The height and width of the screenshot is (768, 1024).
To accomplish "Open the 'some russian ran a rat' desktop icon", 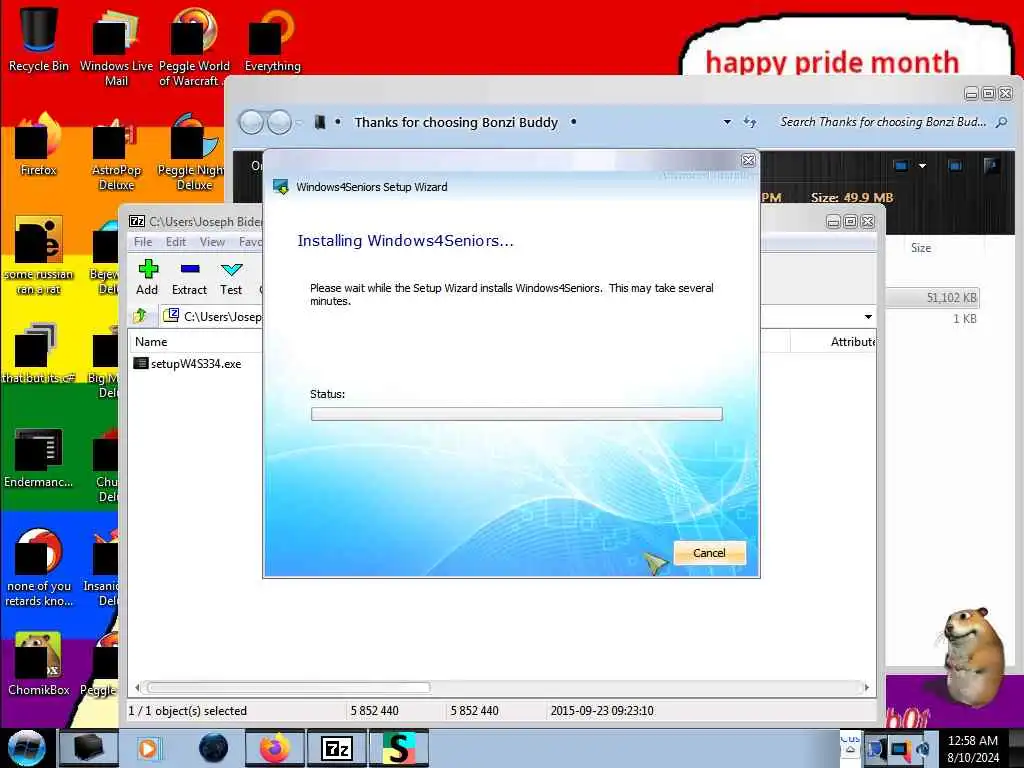I will coord(39,255).
